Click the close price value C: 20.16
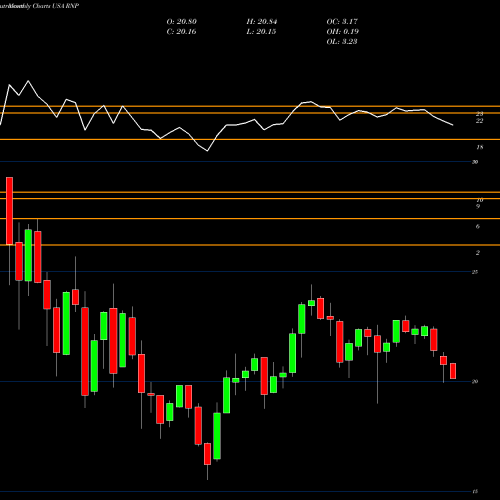The image size is (500, 500). click(x=181, y=32)
